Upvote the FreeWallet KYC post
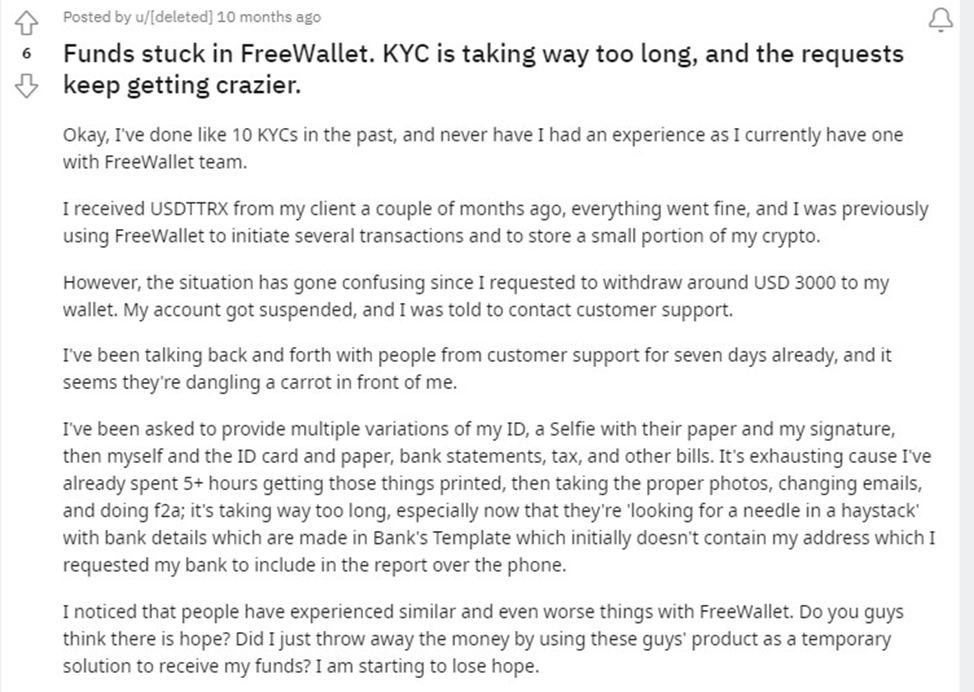 [26, 23]
